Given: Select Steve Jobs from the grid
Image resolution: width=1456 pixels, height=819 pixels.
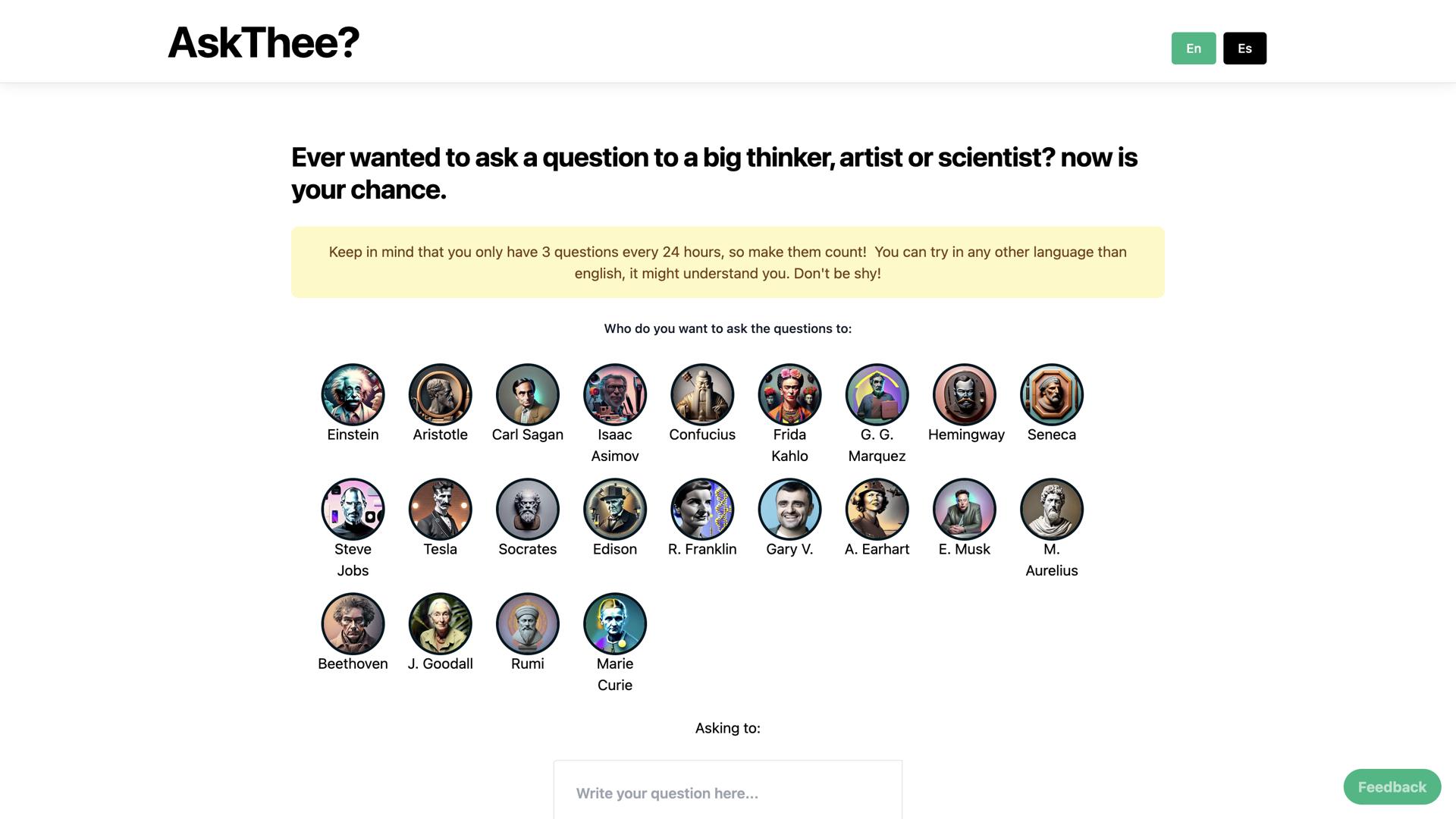Looking at the screenshot, I should [x=352, y=509].
